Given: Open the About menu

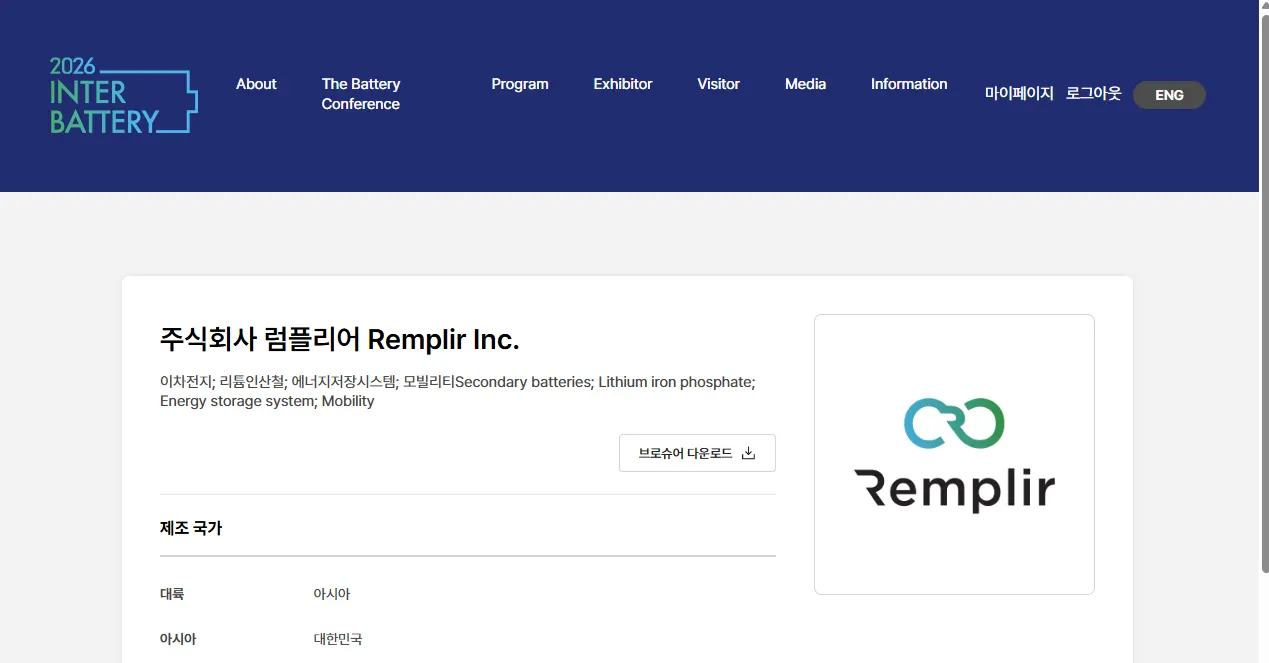Looking at the screenshot, I should pos(256,84).
